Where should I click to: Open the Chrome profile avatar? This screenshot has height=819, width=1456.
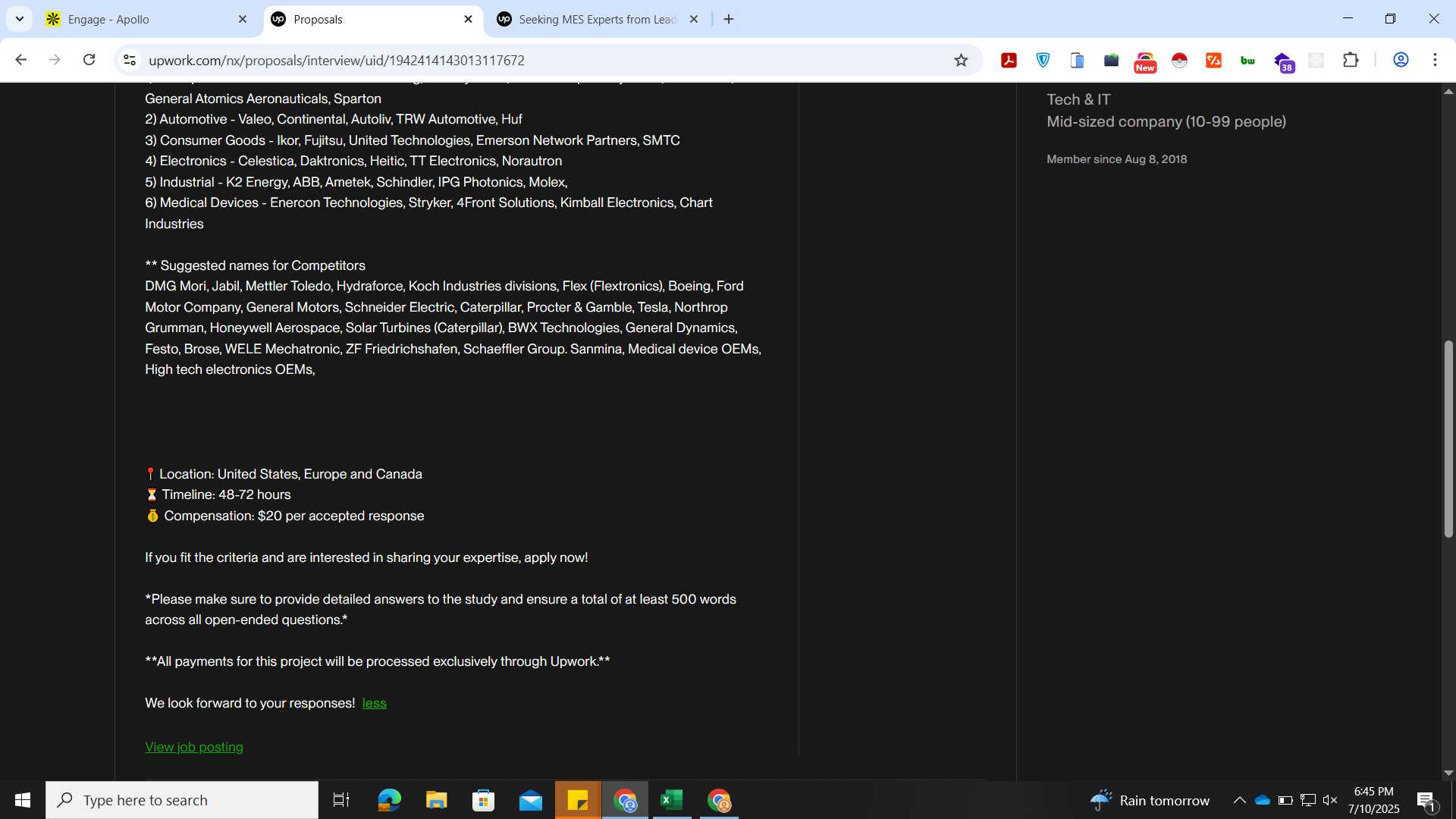pos(1401,60)
